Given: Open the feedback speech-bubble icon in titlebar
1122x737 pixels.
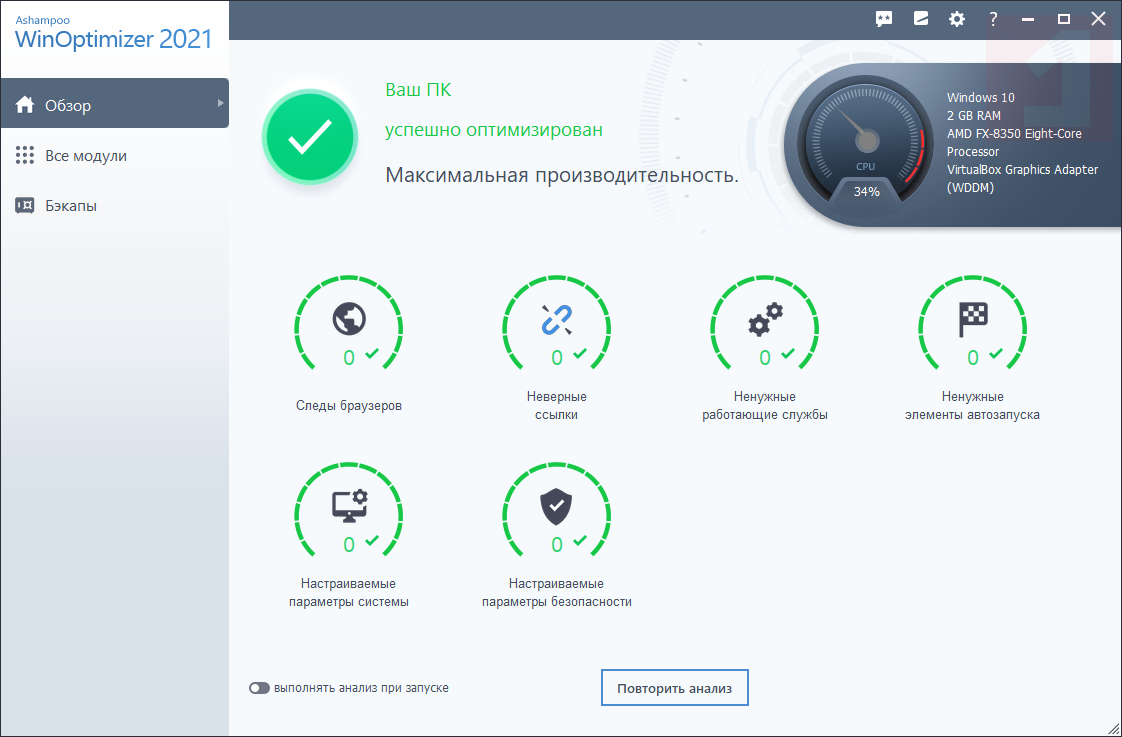Looking at the screenshot, I should click(883, 18).
